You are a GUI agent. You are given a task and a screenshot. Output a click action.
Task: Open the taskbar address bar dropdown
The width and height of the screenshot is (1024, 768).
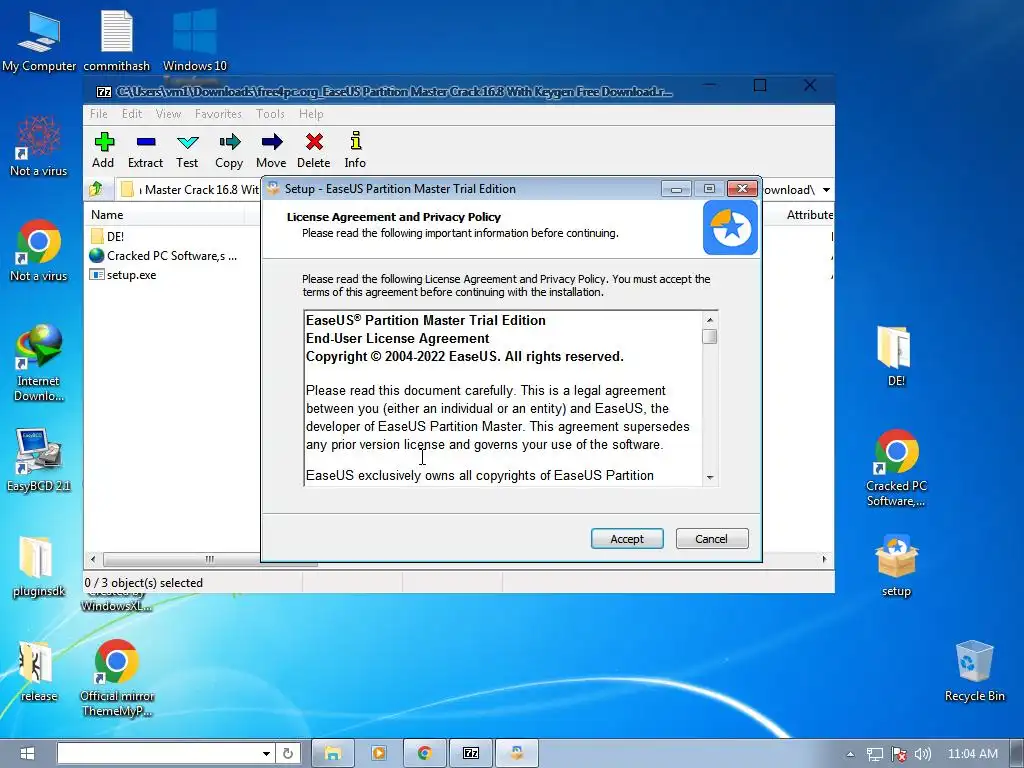click(x=266, y=754)
